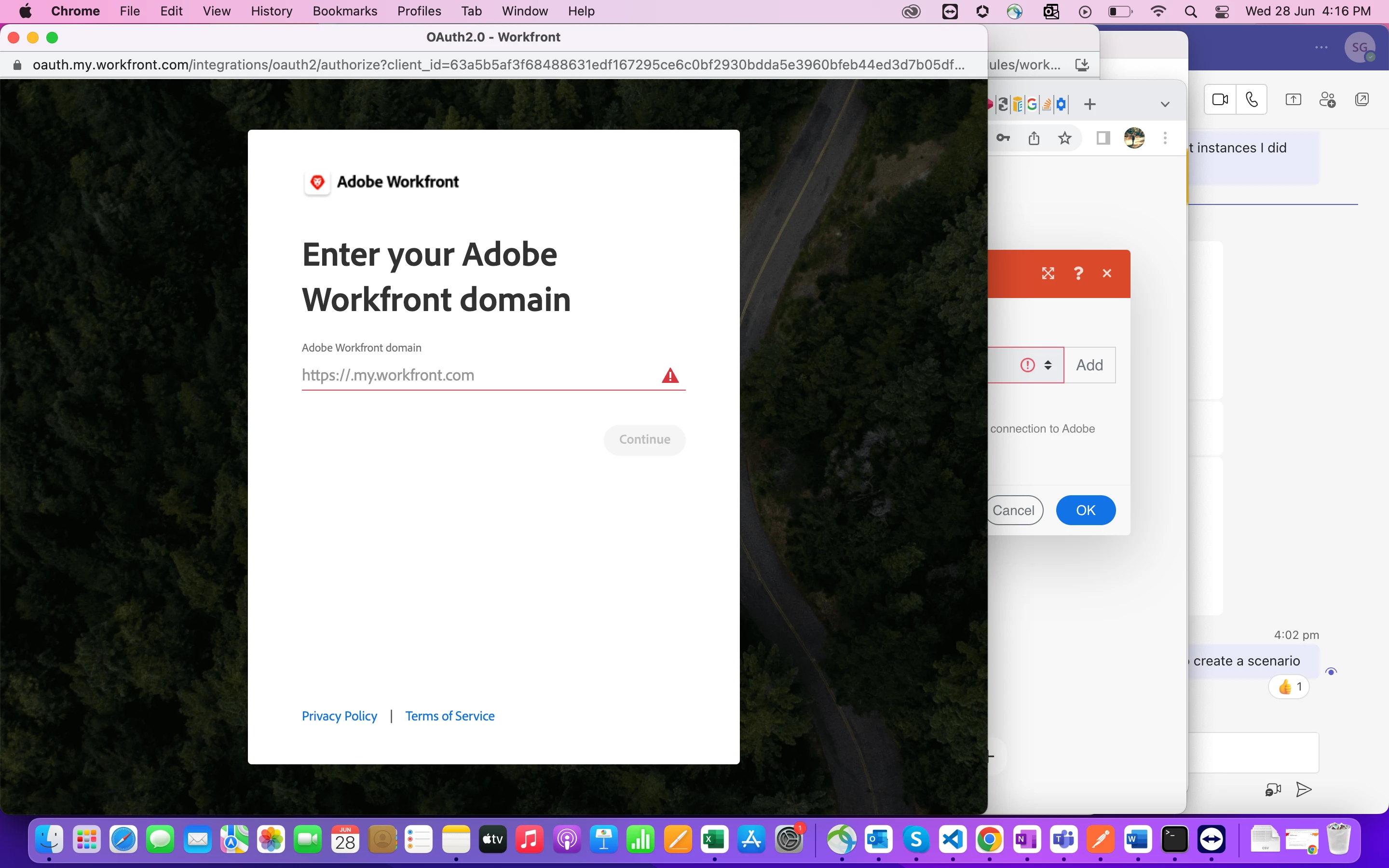Click the share page icon
The height and width of the screenshot is (868, 1389).
[1034, 138]
